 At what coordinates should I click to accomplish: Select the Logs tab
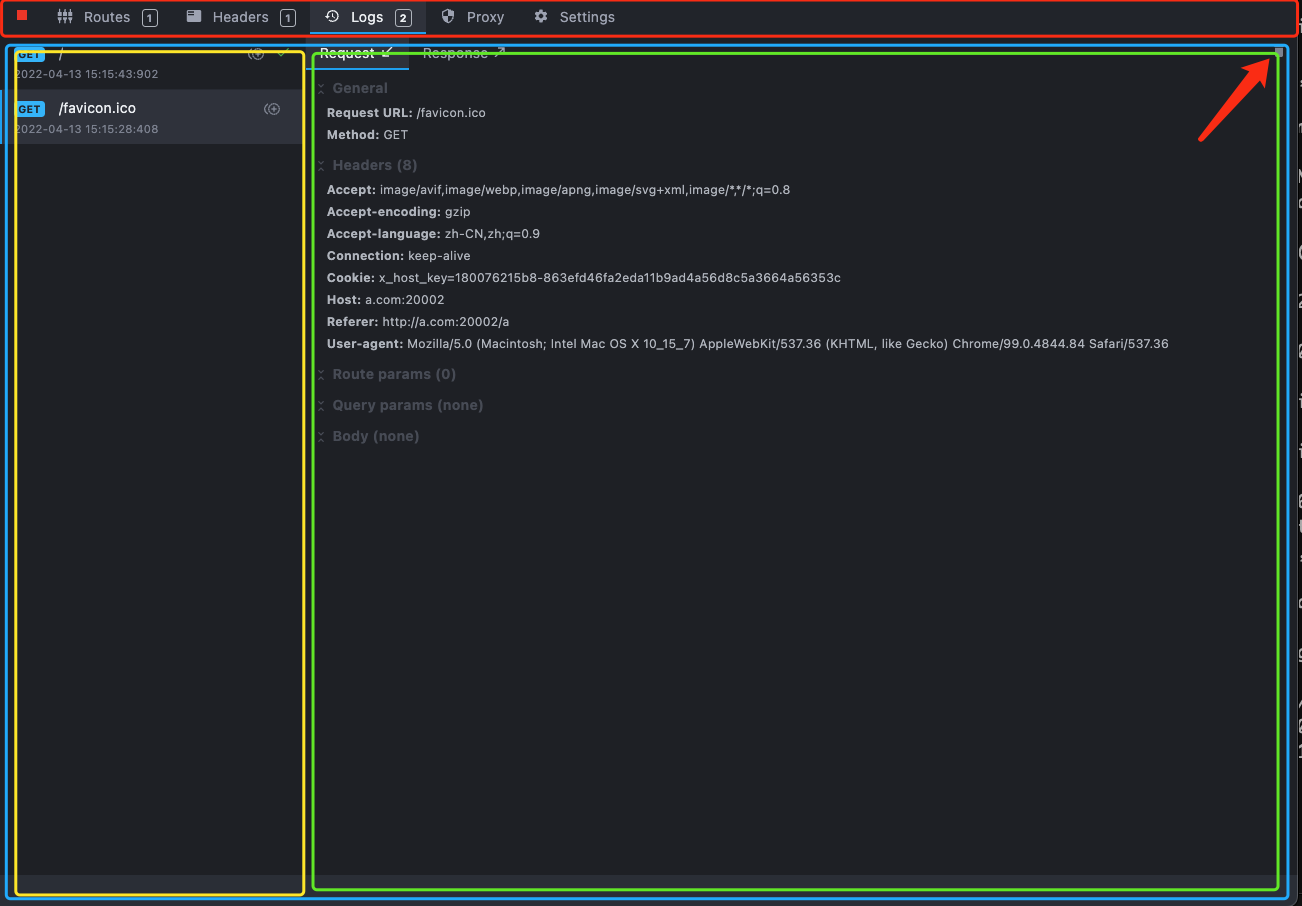367,17
